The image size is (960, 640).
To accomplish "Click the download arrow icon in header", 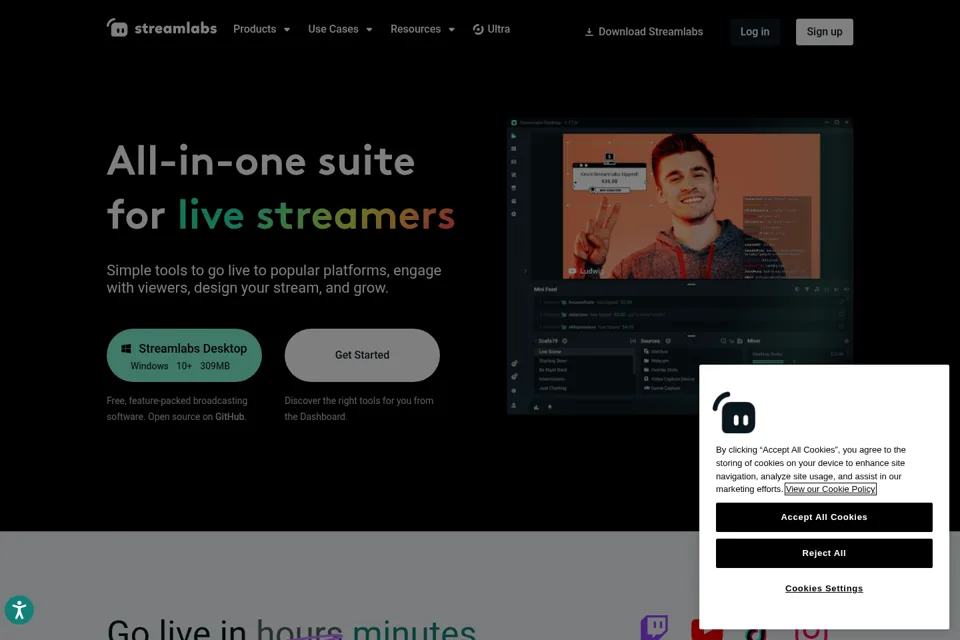I will click(x=589, y=32).
